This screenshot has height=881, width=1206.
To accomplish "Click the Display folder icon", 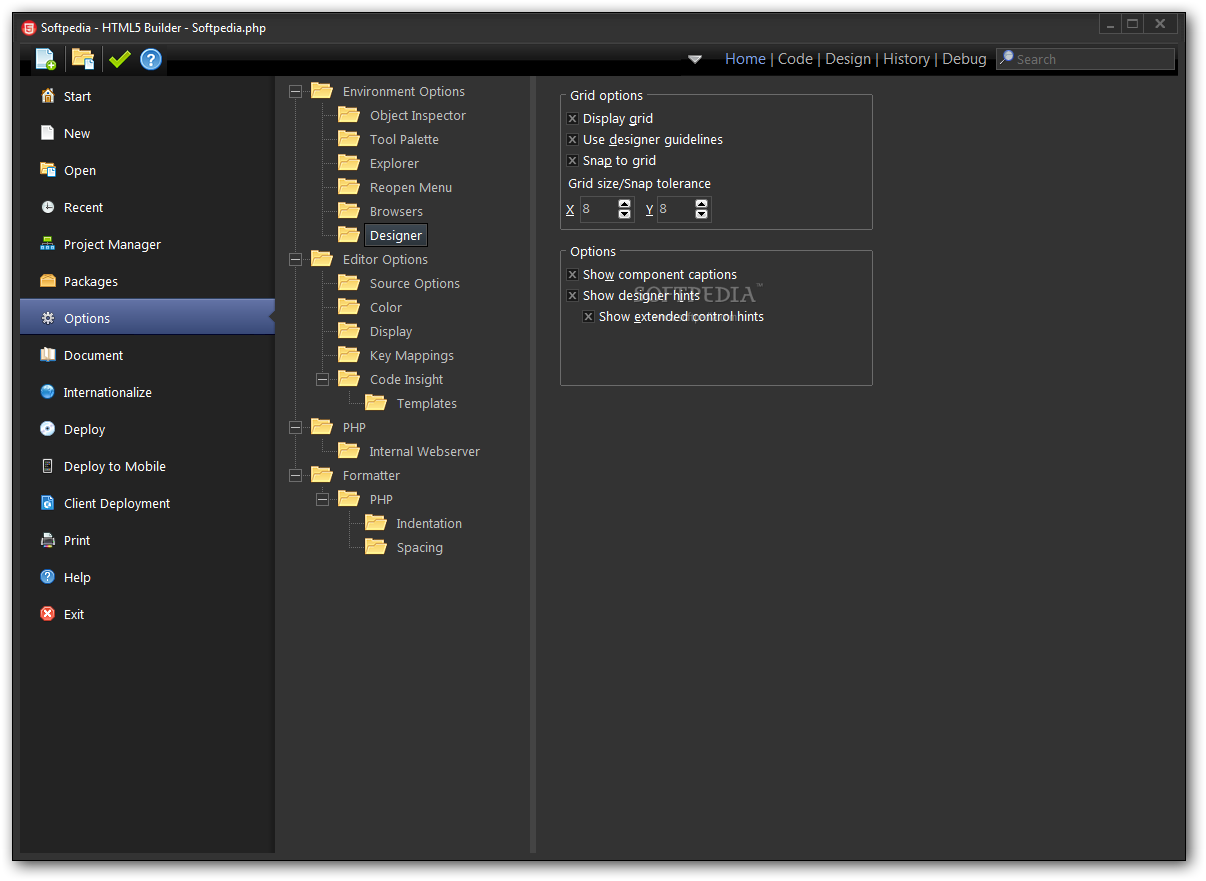I will pyautogui.click(x=349, y=330).
